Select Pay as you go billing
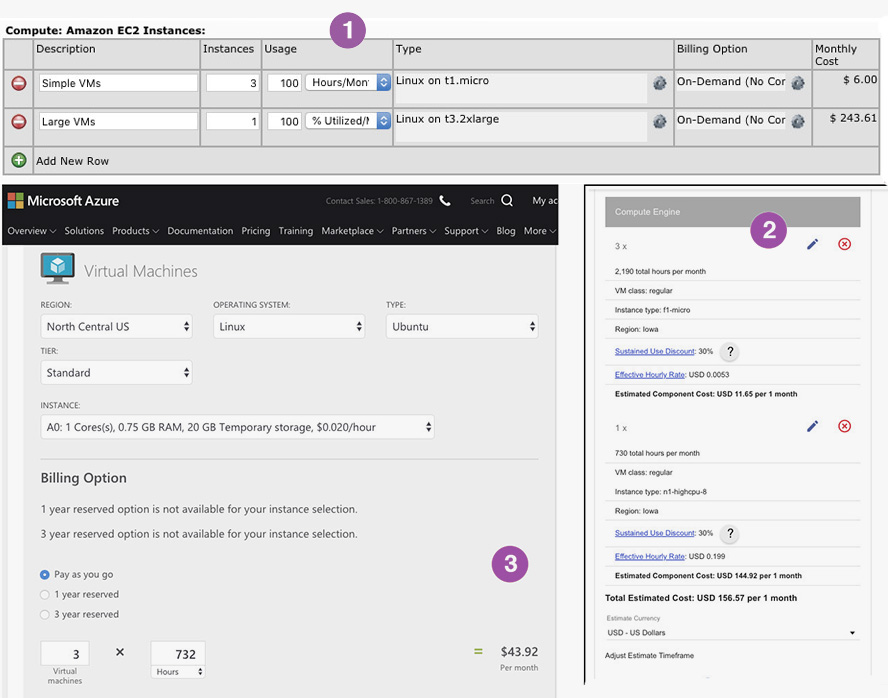The height and width of the screenshot is (698, 888). pos(45,575)
